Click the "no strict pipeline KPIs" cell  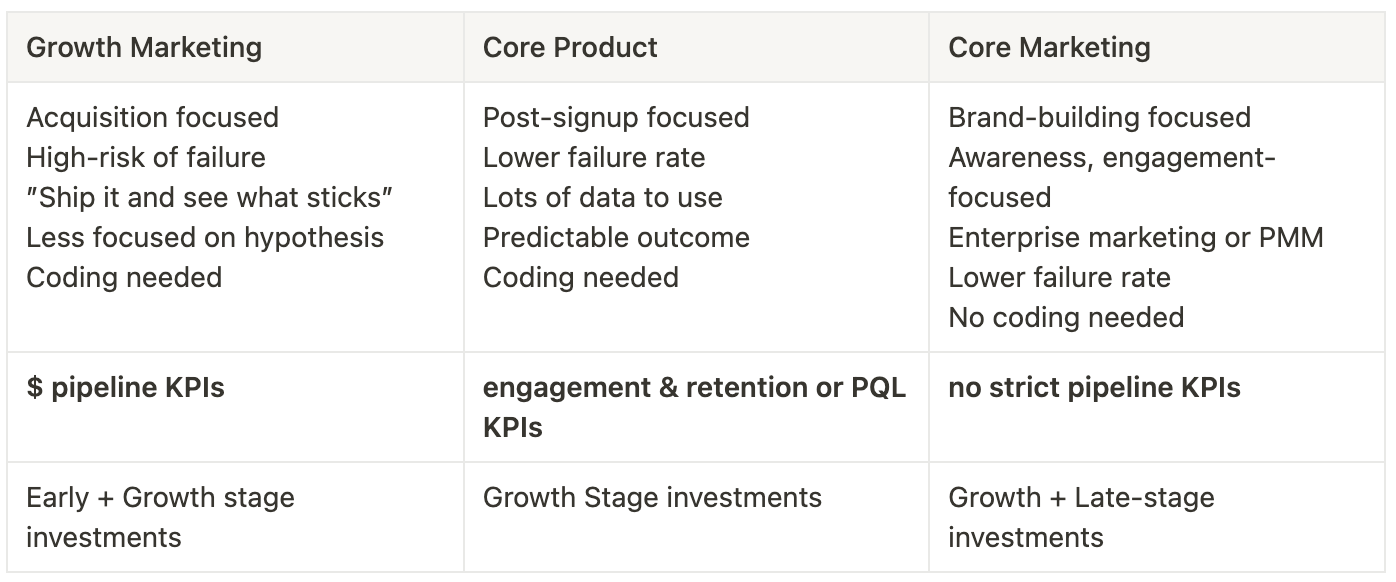click(1094, 387)
